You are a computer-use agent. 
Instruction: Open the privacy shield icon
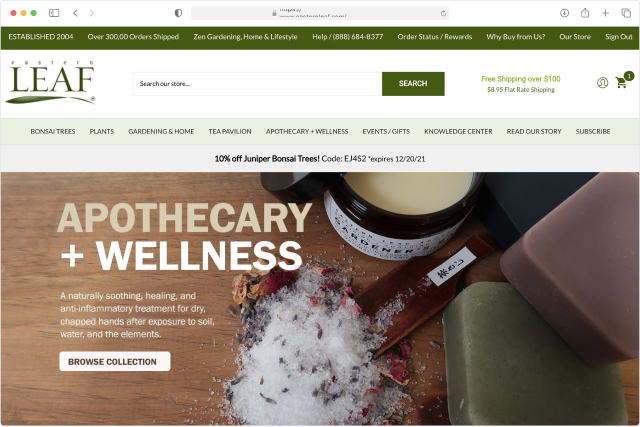pyautogui.click(x=178, y=13)
